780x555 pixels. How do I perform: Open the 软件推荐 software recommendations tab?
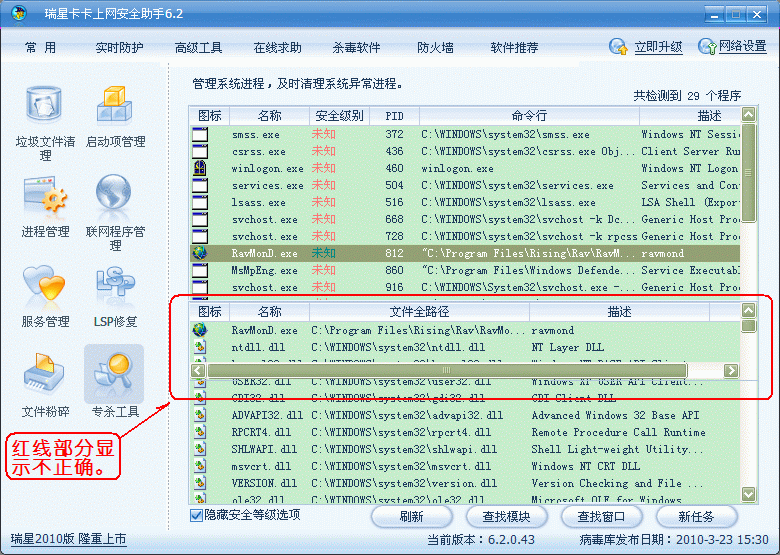pos(514,48)
